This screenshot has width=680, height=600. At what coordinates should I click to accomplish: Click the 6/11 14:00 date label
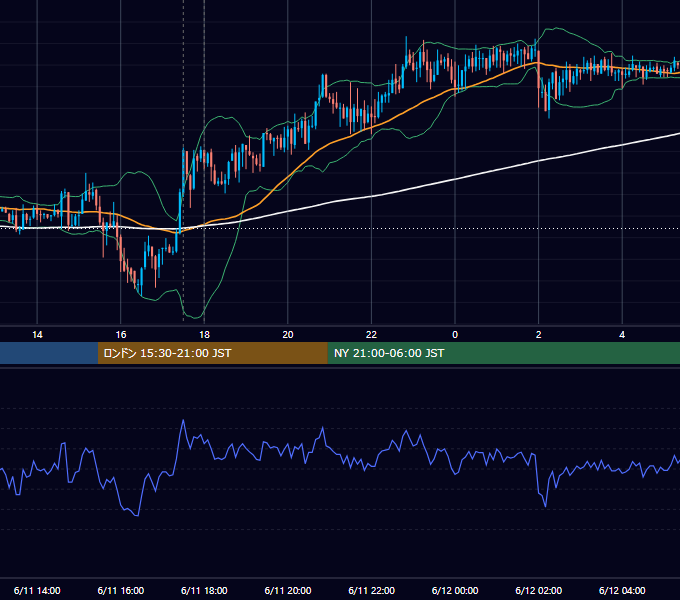coord(37,590)
